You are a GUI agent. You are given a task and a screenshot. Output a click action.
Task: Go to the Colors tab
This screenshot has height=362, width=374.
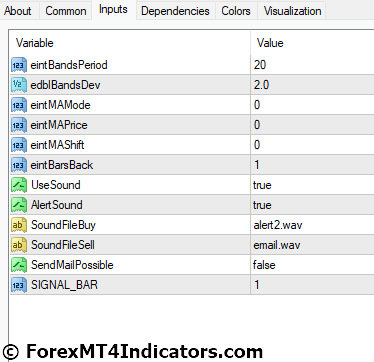[236, 11]
